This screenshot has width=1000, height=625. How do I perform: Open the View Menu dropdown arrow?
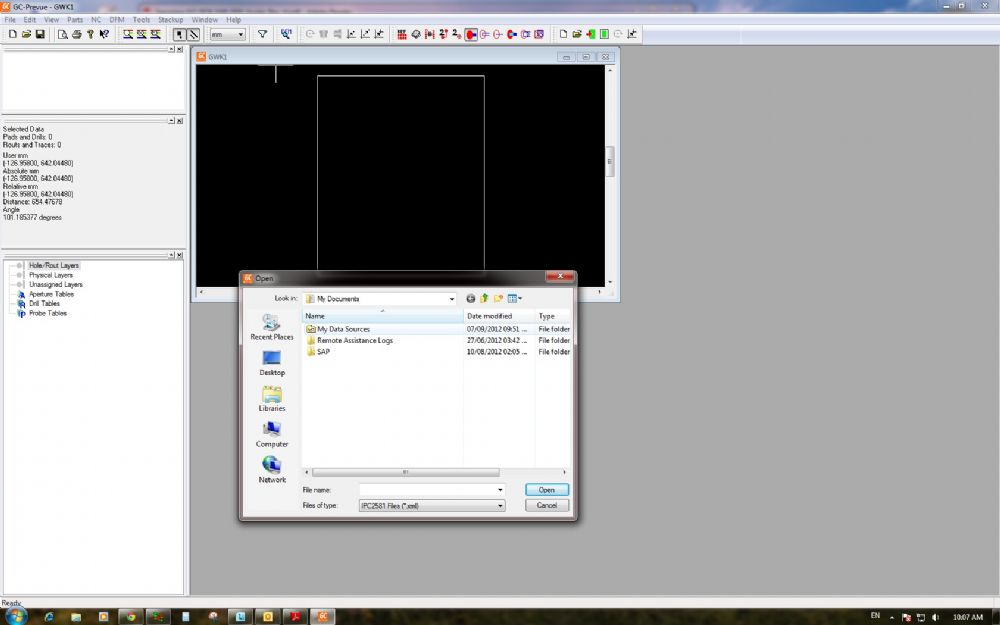tap(520, 298)
